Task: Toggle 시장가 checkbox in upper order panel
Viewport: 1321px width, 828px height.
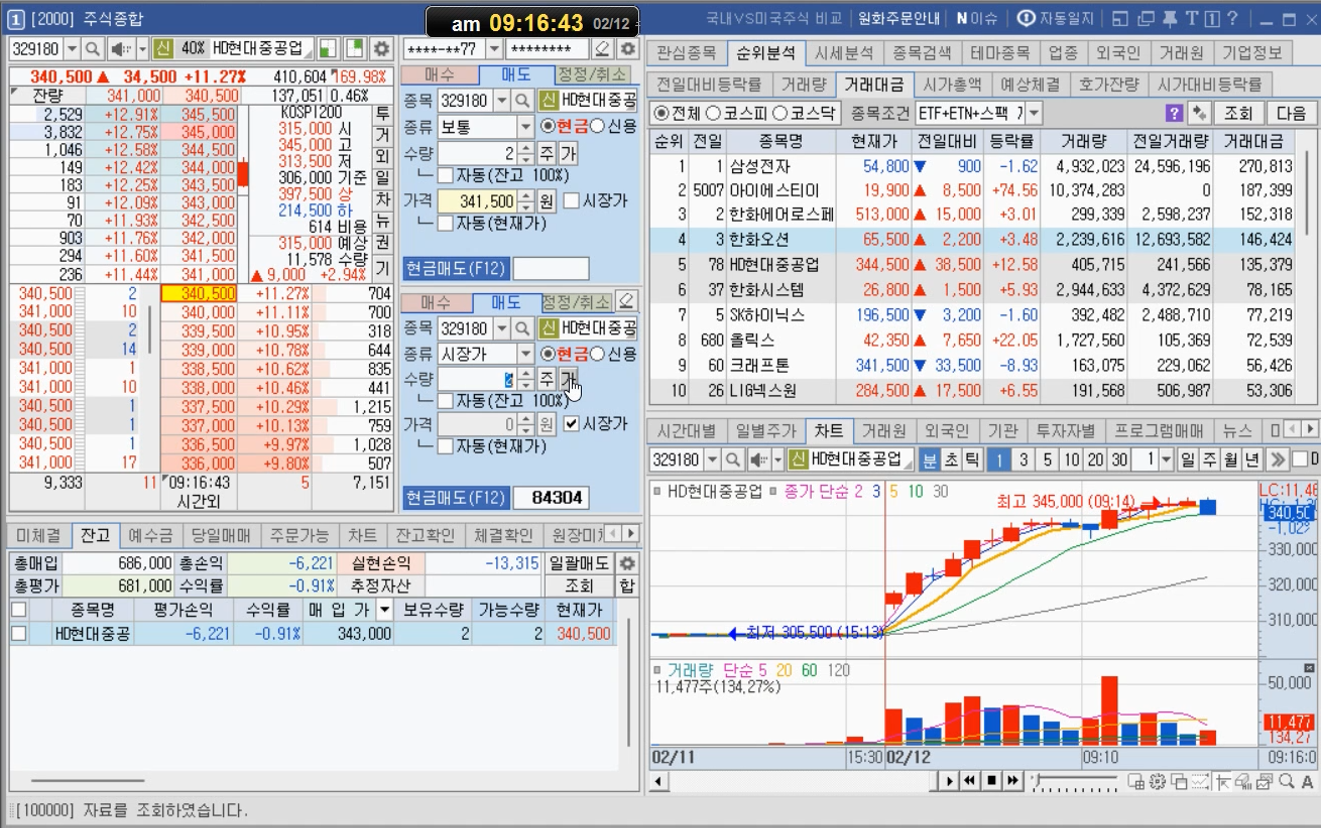Action: (x=571, y=201)
